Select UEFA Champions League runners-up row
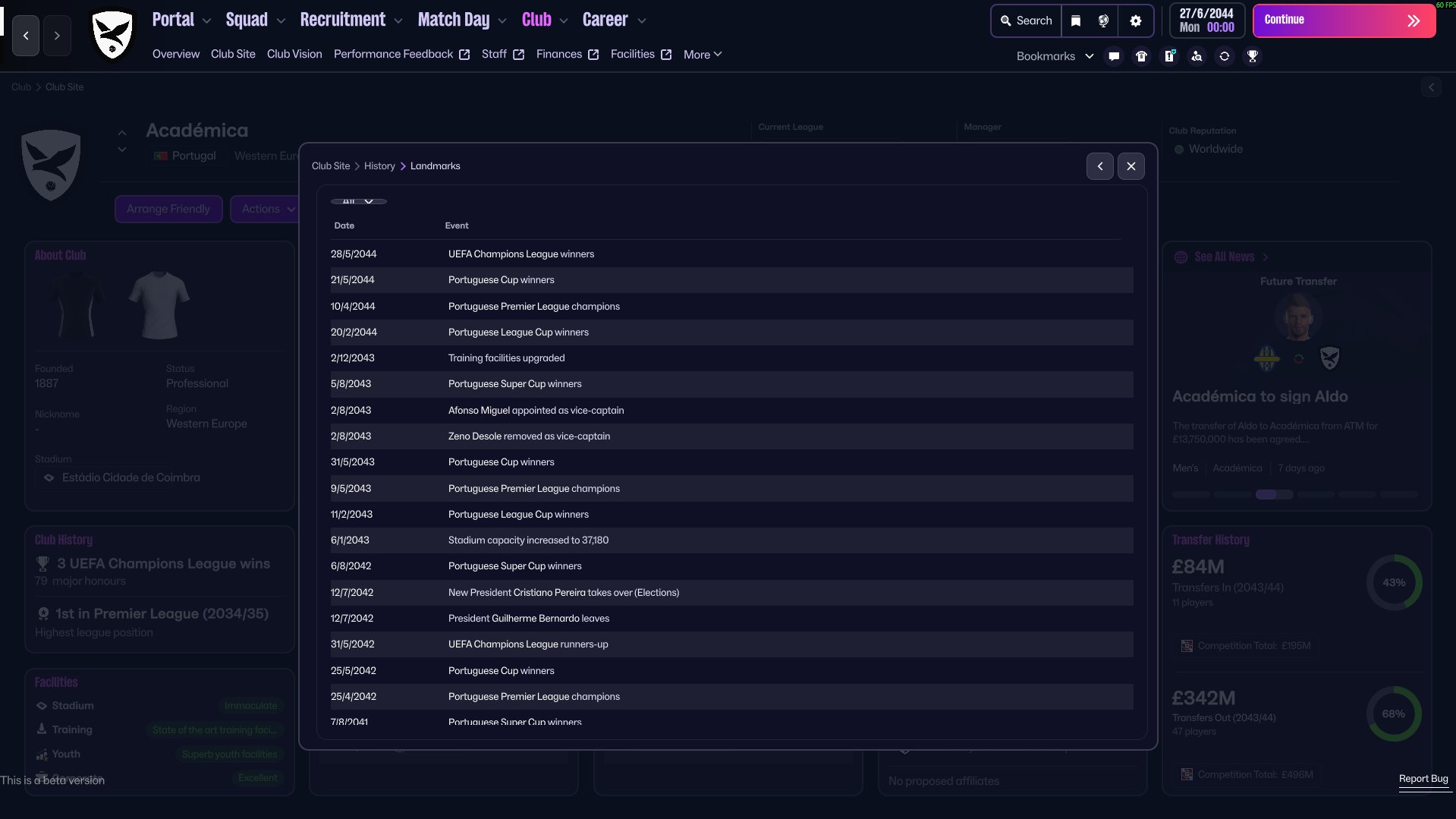This screenshot has height=819, width=1456. coord(731,644)
